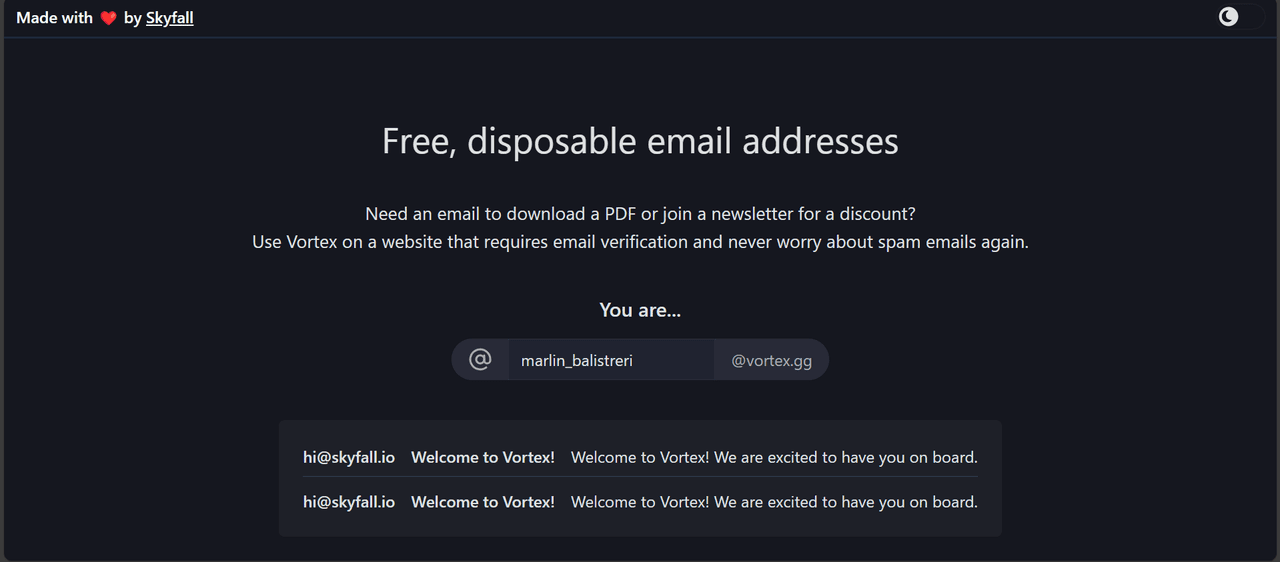The image size is (1280, 562).
Task: Focus the marlin_balistreri username field
Action: (x=610, y=360)
